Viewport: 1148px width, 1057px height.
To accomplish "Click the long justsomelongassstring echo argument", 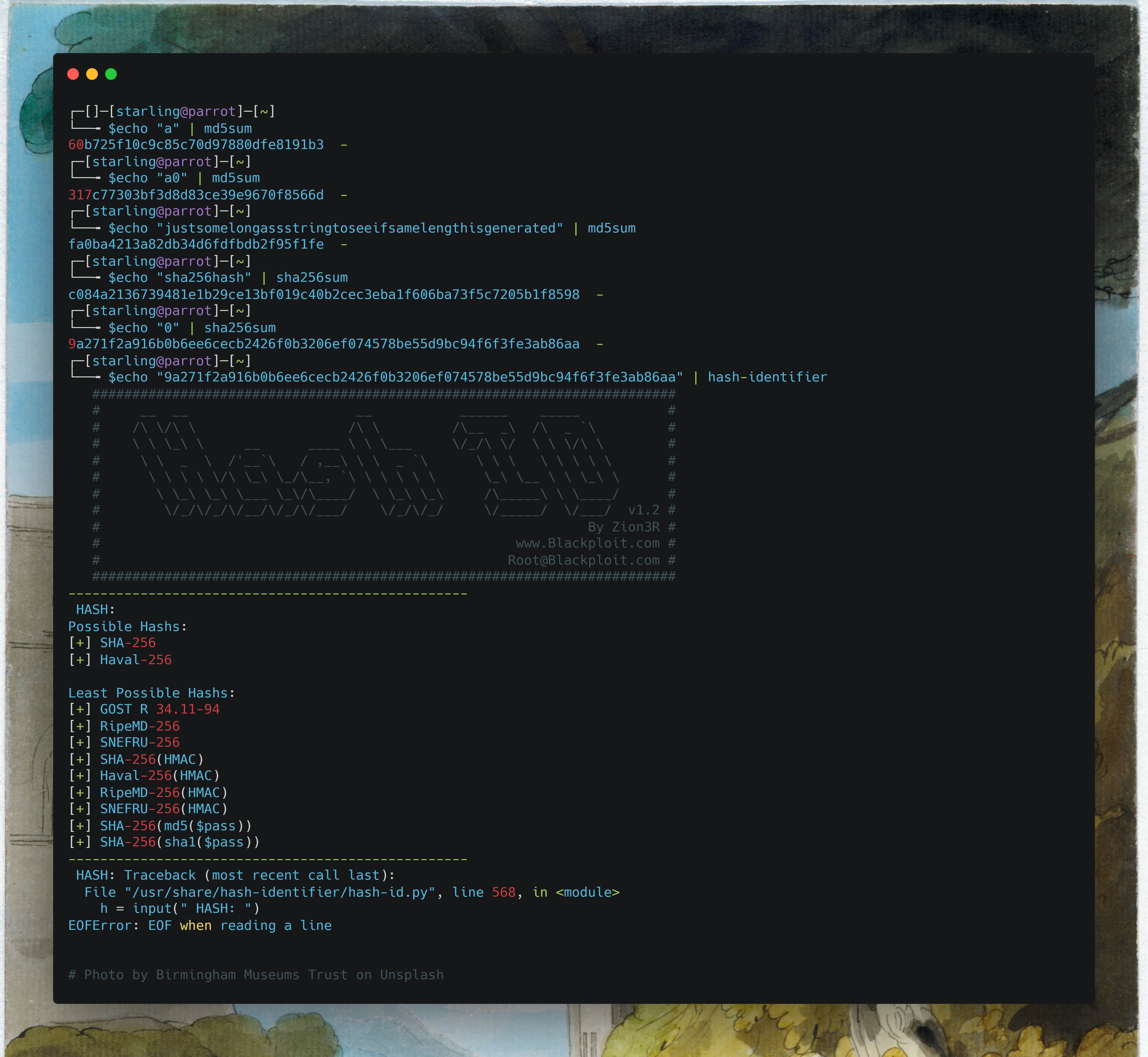I will (360, 228).
